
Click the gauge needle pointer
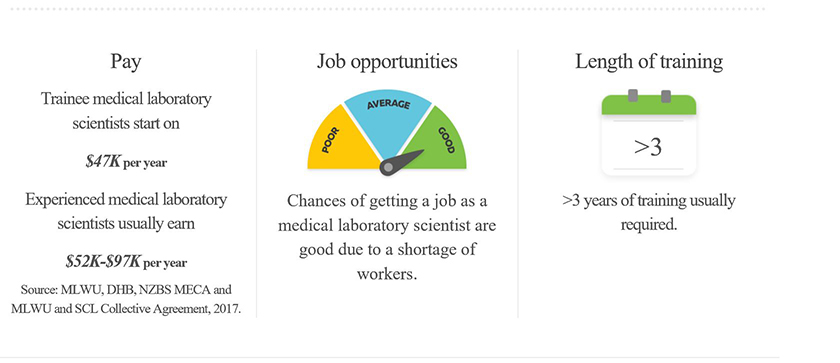point(402,162)
